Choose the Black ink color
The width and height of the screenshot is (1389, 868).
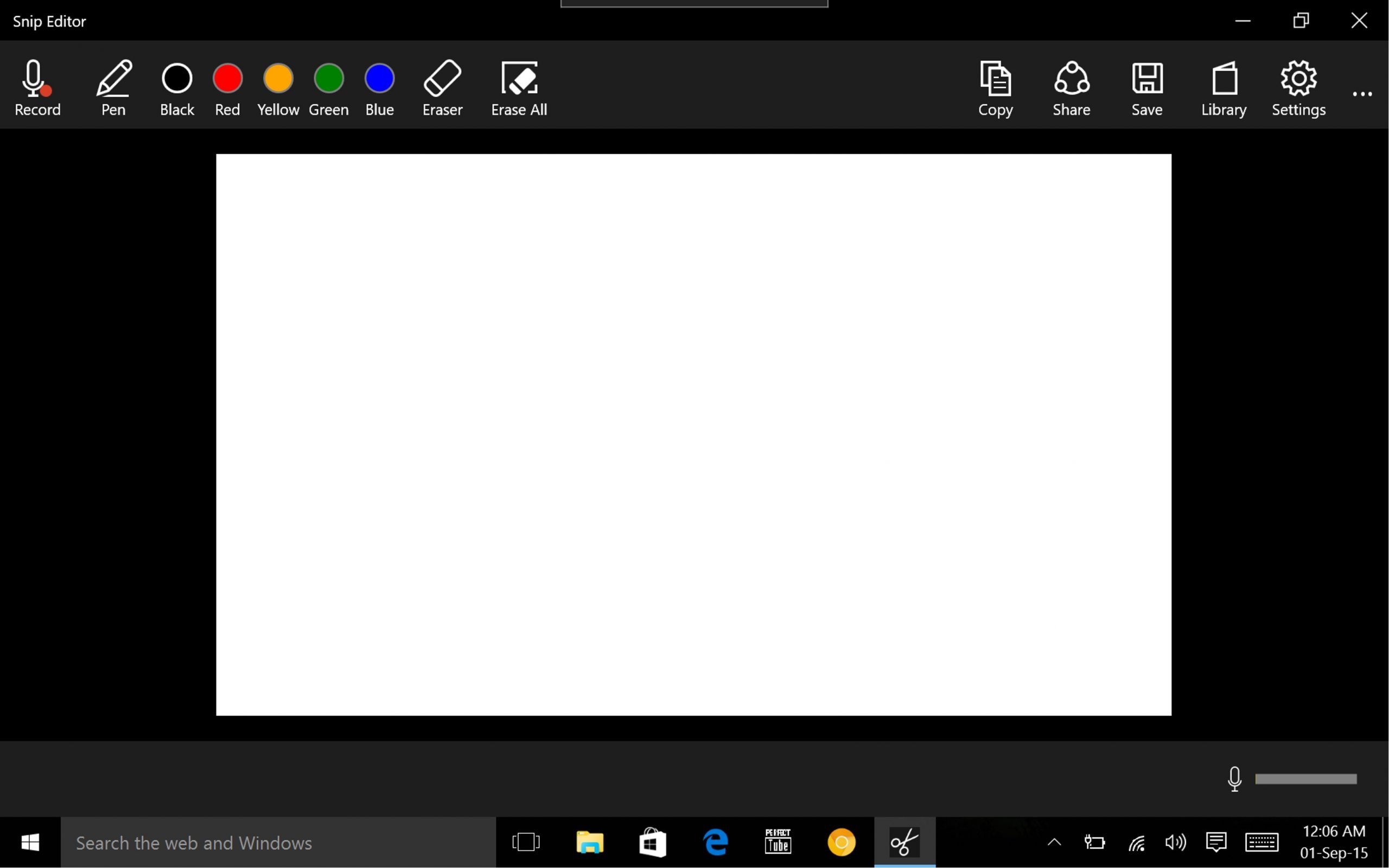pos(177,79)
